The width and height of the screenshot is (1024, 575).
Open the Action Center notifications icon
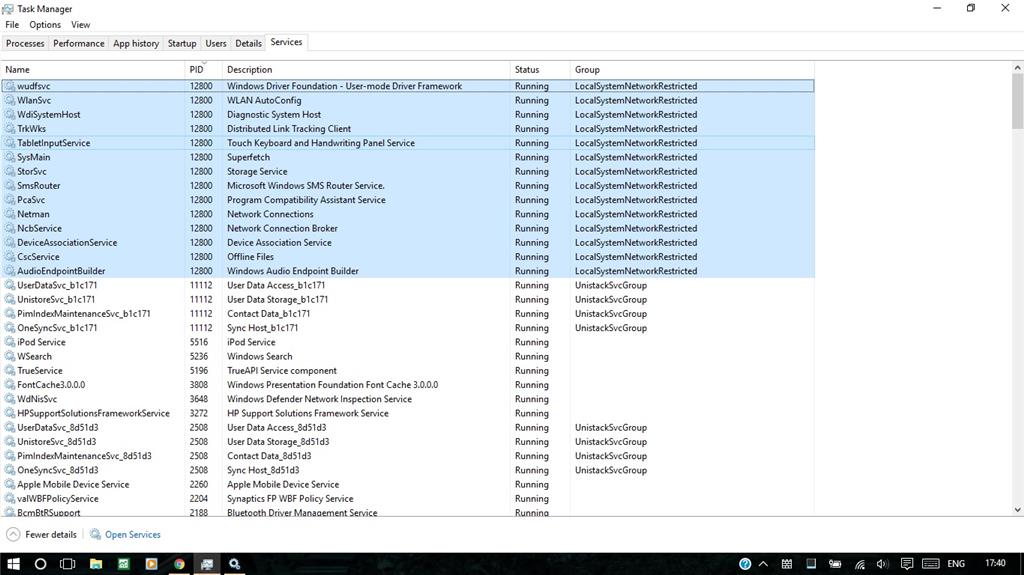click(906, 564)
